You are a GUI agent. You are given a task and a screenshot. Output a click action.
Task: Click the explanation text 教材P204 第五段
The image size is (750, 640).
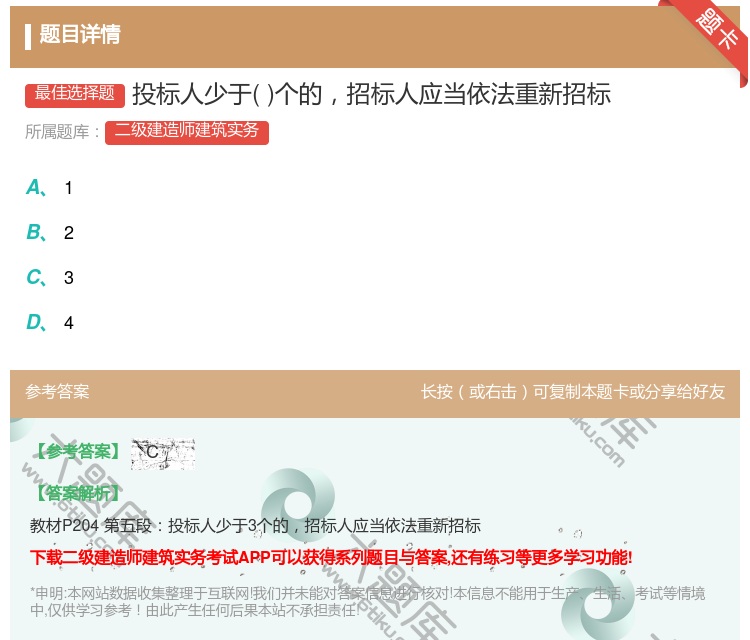pos(255,526)
